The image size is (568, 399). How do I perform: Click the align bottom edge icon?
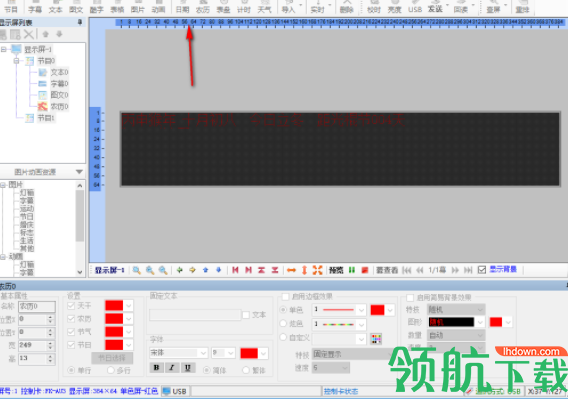click(x=275, y=270)
